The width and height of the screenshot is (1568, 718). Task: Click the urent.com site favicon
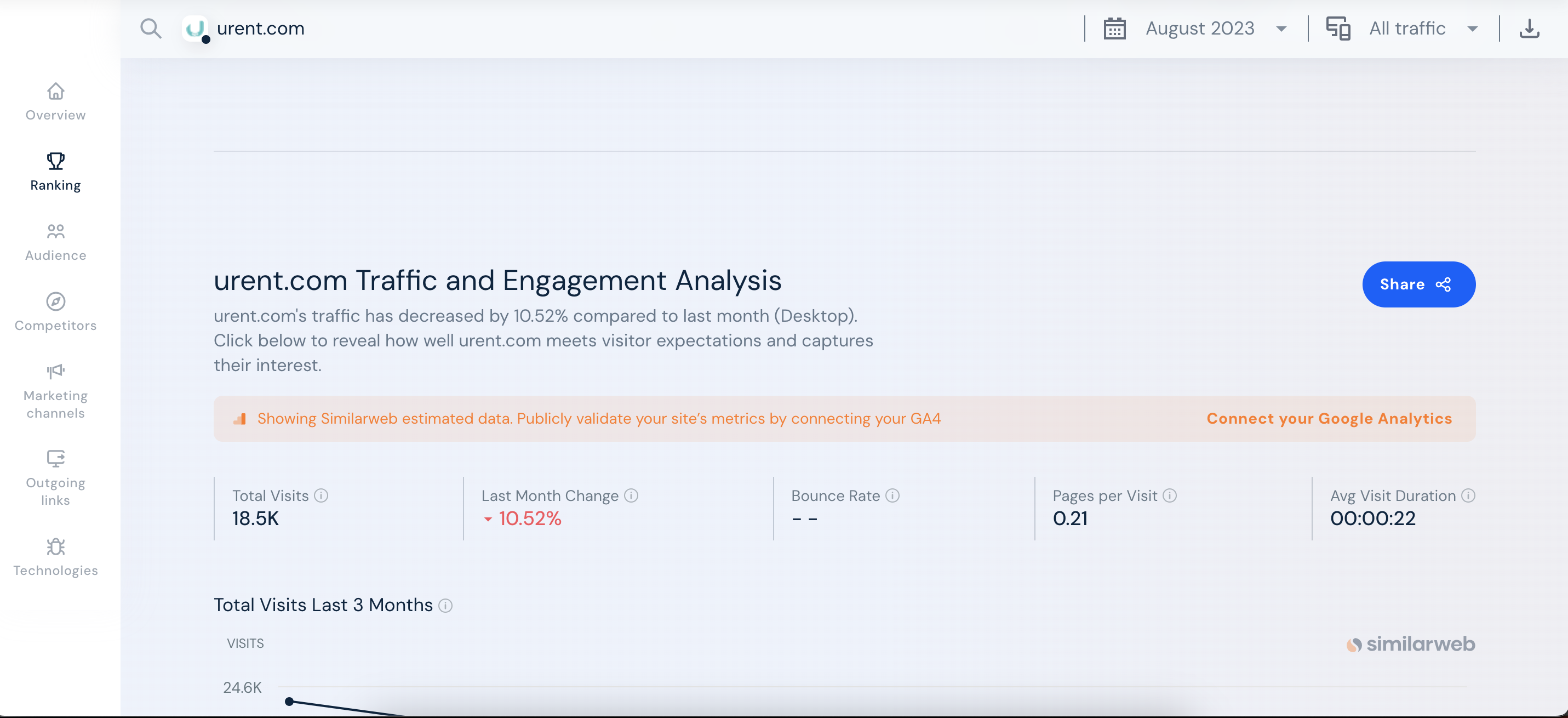(195, 29)
